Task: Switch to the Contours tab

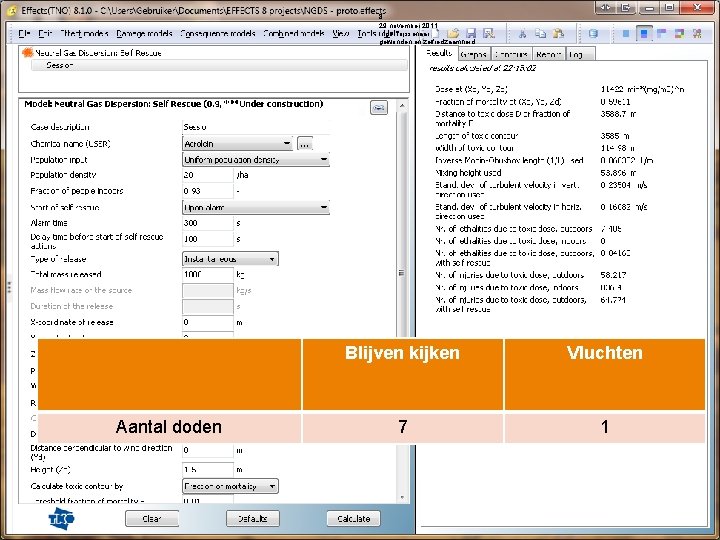Action: tap(511, 54)
